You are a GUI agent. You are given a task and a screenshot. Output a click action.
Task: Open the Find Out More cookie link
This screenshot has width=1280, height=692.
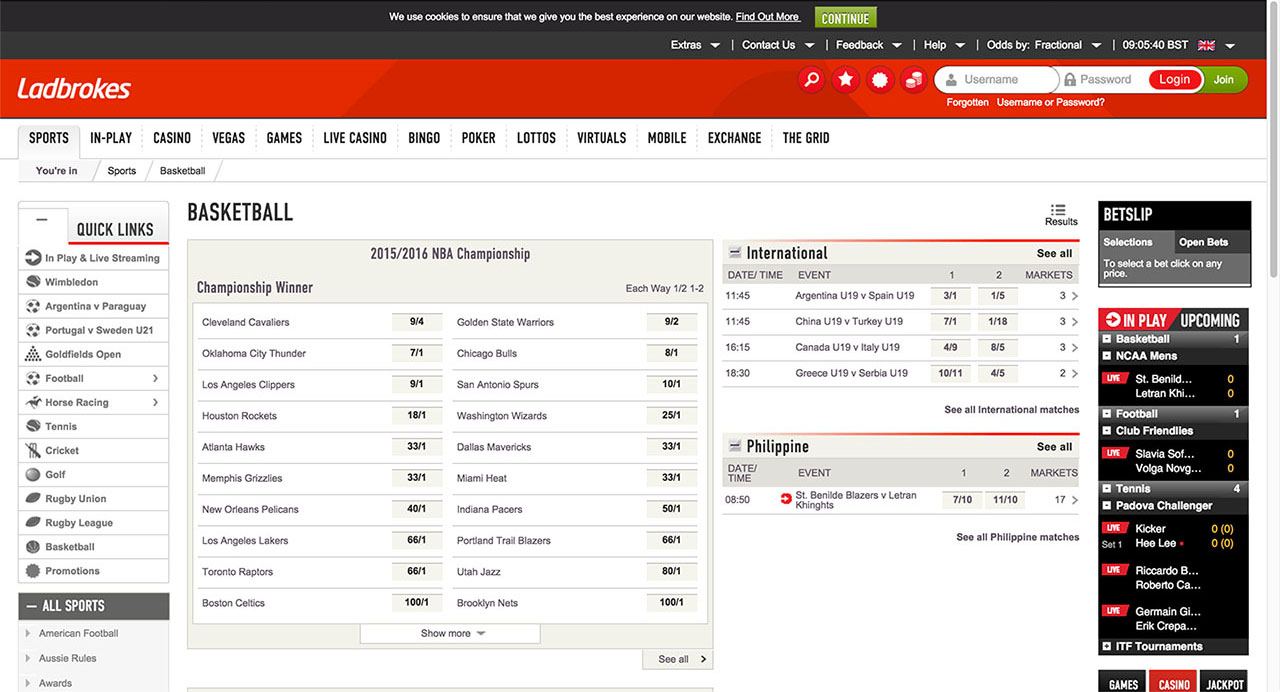coord(768,17)
